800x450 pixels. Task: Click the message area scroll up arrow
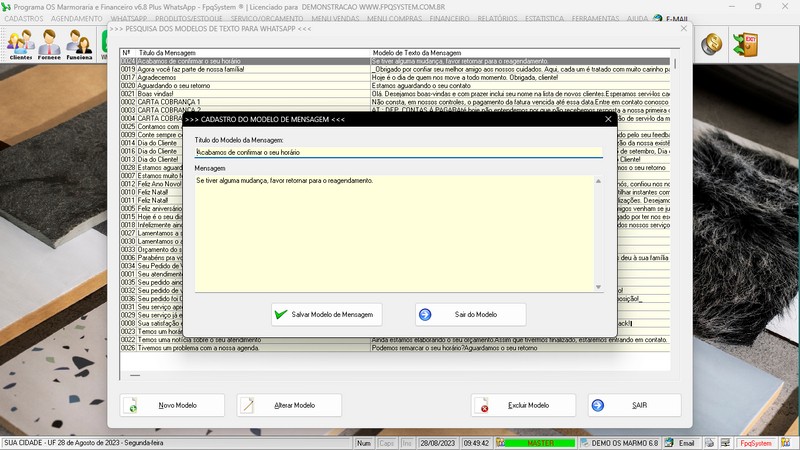pos(598,181)
